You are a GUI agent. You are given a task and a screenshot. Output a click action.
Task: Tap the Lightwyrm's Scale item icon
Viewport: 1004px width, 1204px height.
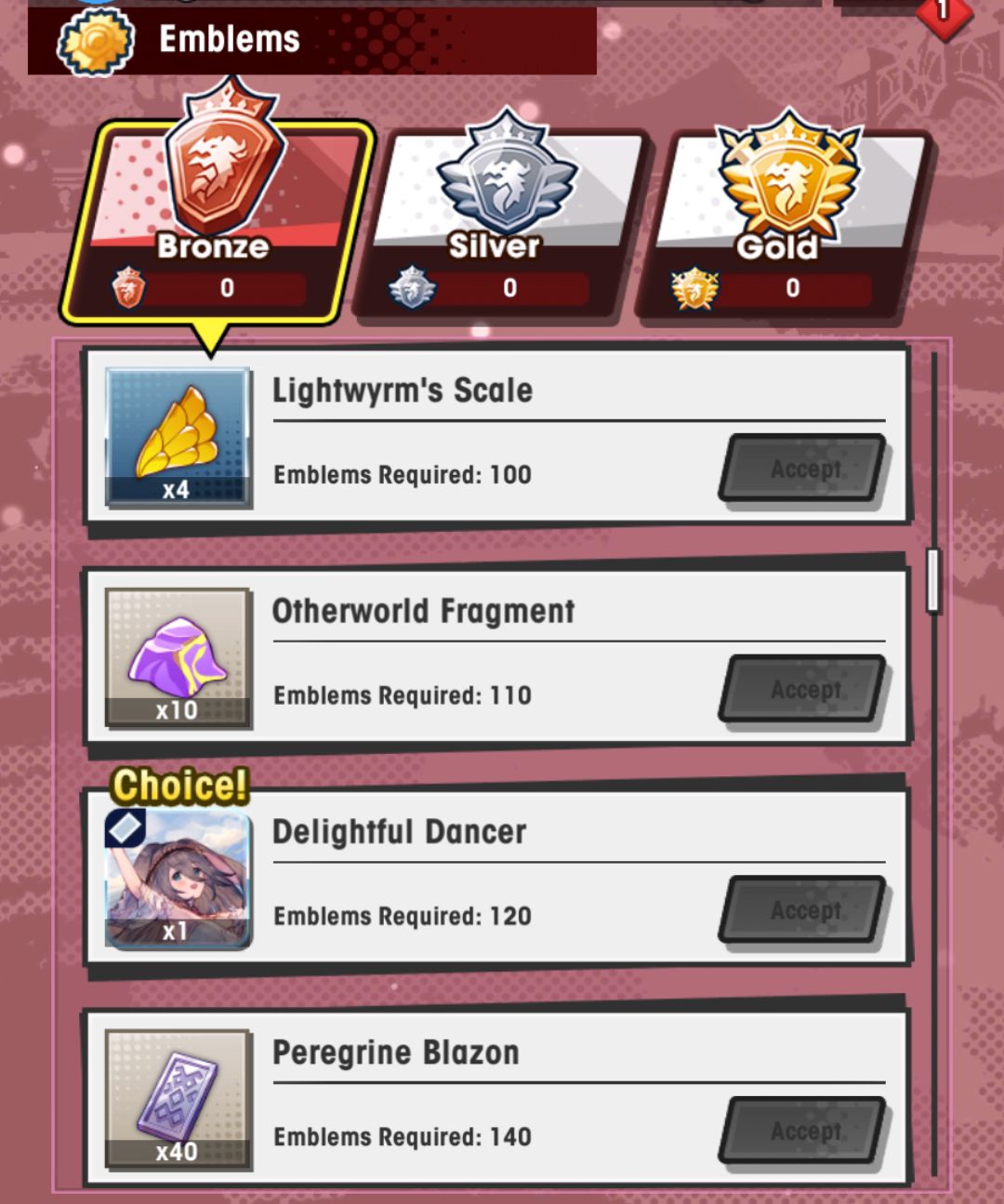tap(178, 437)
